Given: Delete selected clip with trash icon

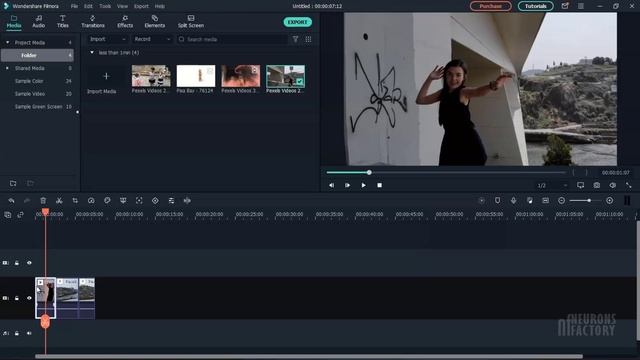Looking at the screenshot, I should (43, 200).
